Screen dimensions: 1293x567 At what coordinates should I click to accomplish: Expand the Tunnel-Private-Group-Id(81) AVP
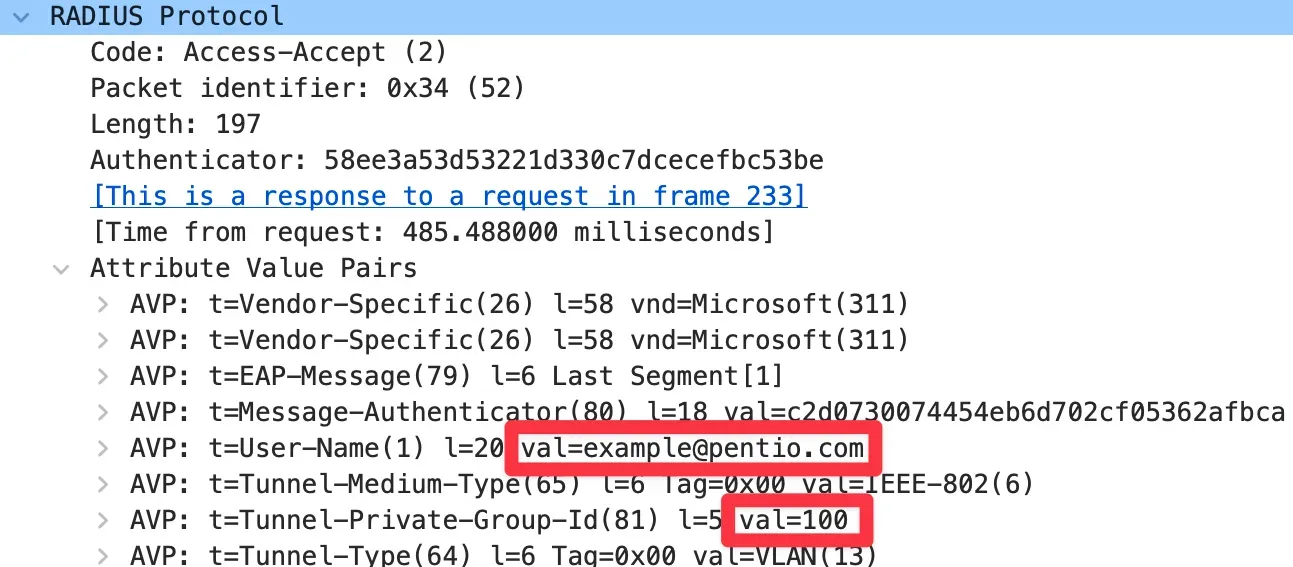point(102,521)
